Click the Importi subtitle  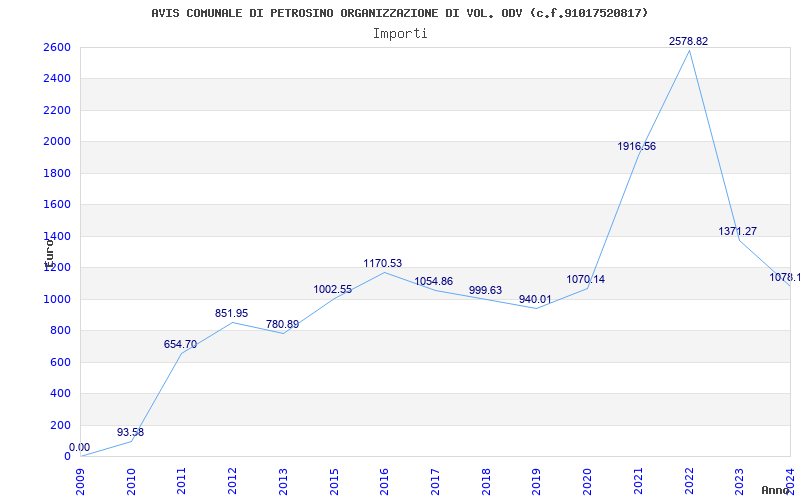(400, 33)
